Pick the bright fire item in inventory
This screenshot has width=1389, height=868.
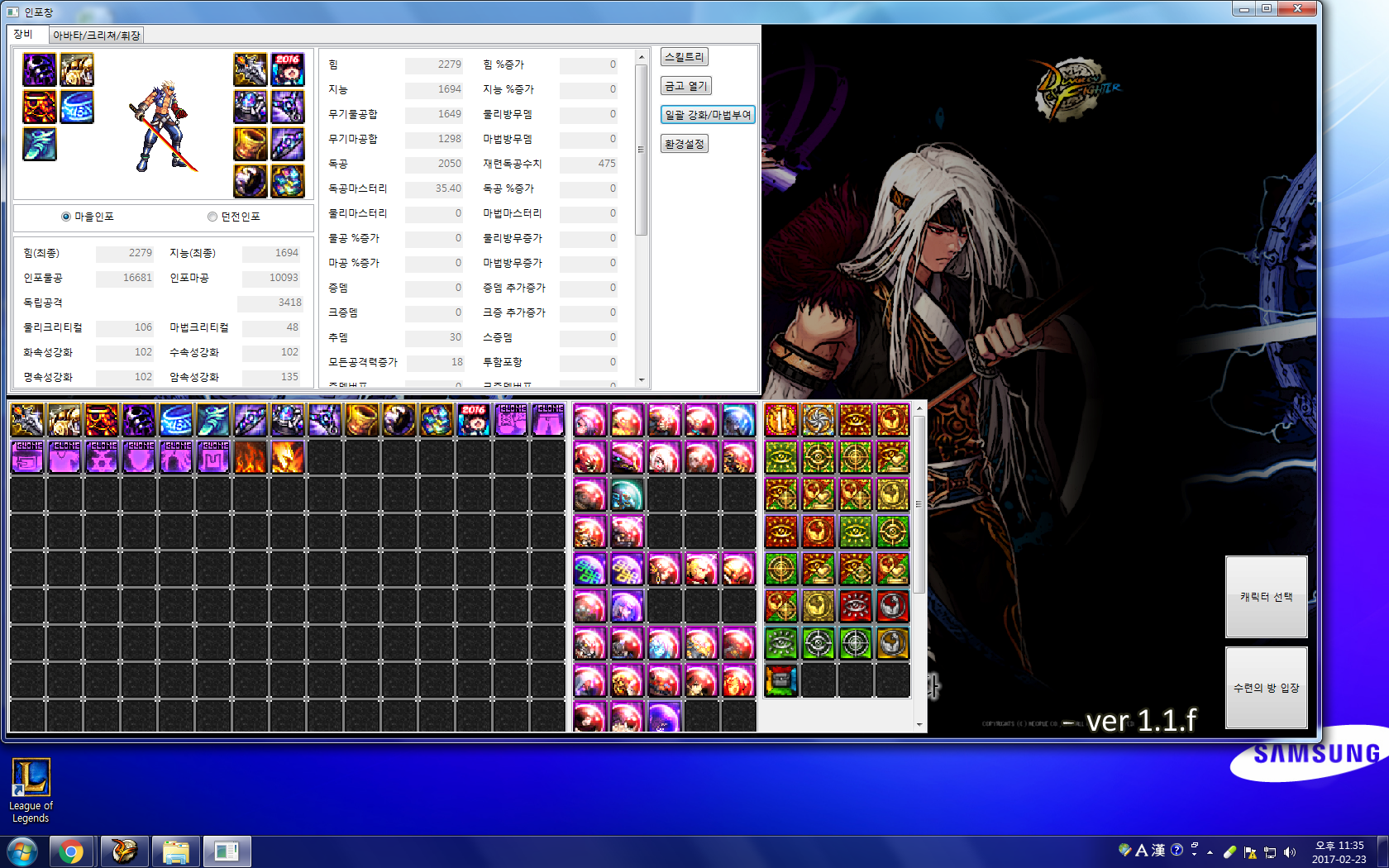click(288, 457)
